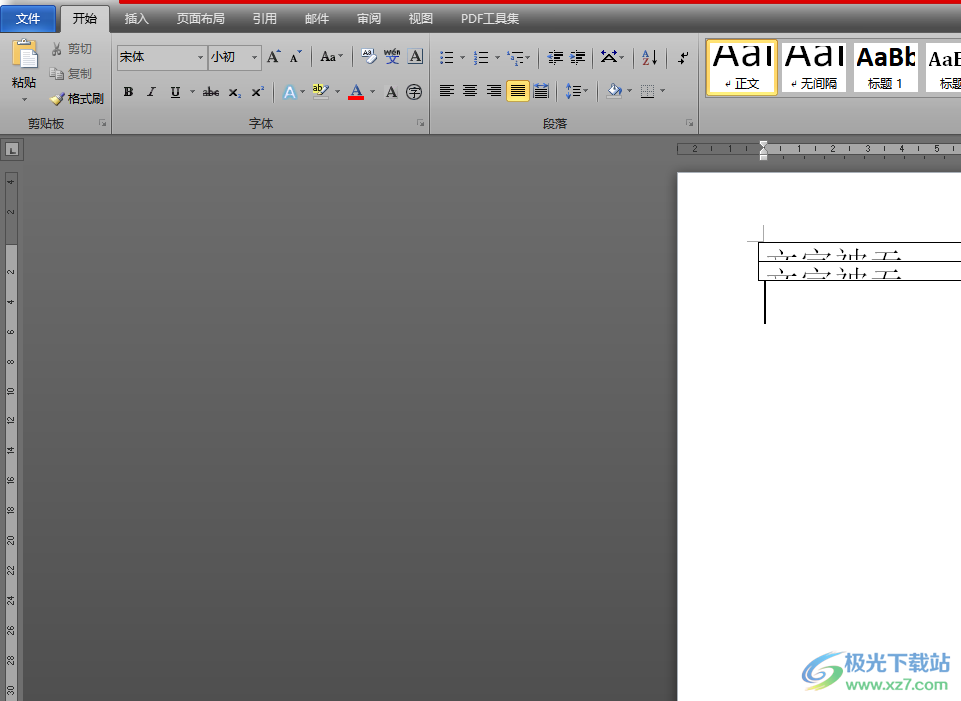961x701 pixels.
Task: Apply the 标题 1 (Heading 1) style
Action: pos(886,67)
